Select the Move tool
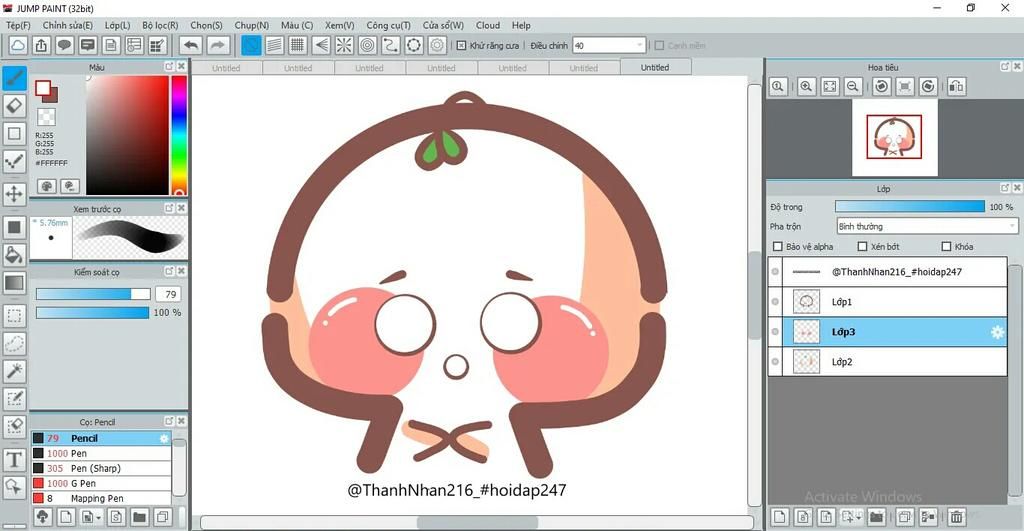The image size is (1024, 531). pyautogui.click(x=14, y=194)
